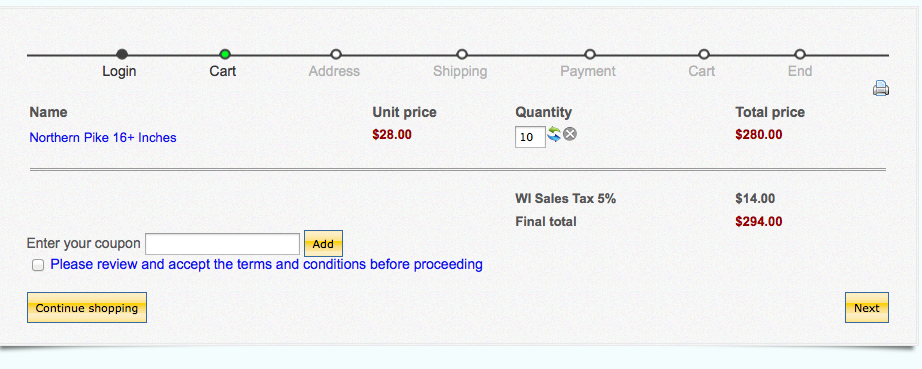This screenshot has height=369, width=922.
Task: Refresh the quantity with the green arrows icon
Action: tap(554, 134)
